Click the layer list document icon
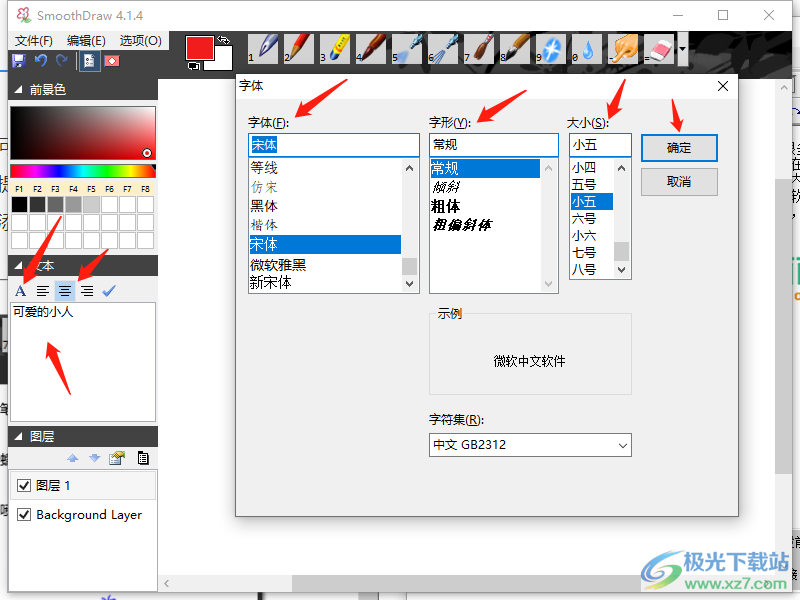800x600 pixels. (x=143, y=458)
